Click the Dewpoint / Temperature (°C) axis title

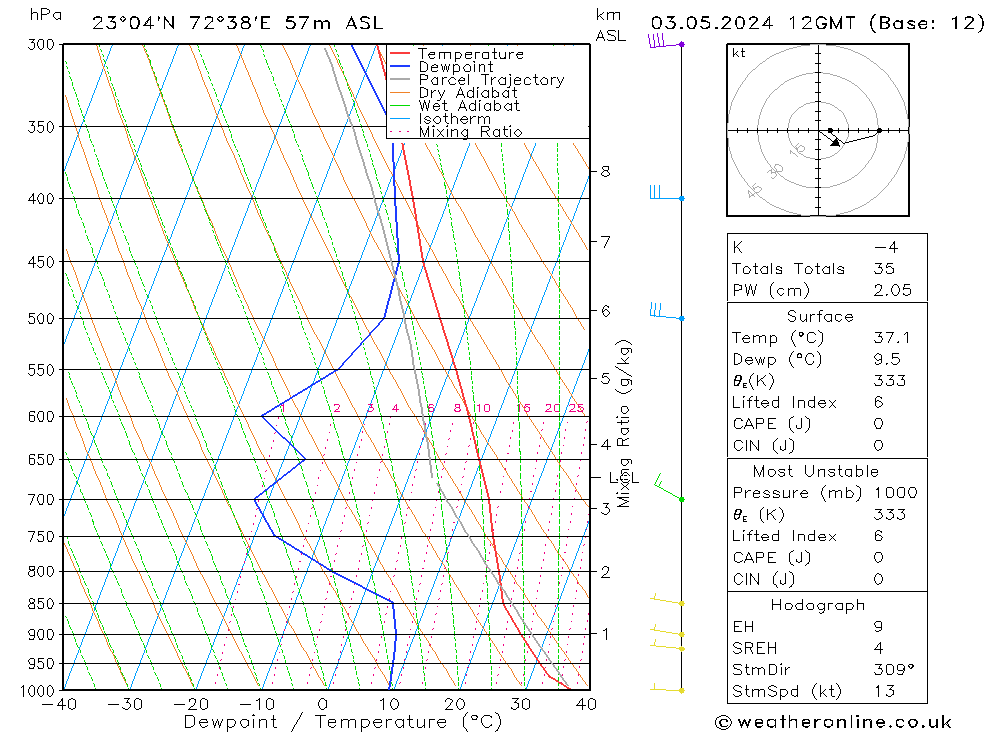pos(342,722)
